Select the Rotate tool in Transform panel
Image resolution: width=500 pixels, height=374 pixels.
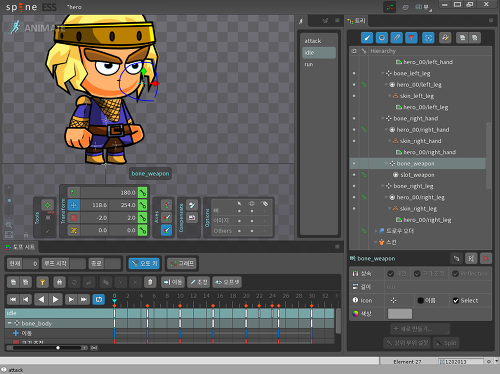point(74,193)
